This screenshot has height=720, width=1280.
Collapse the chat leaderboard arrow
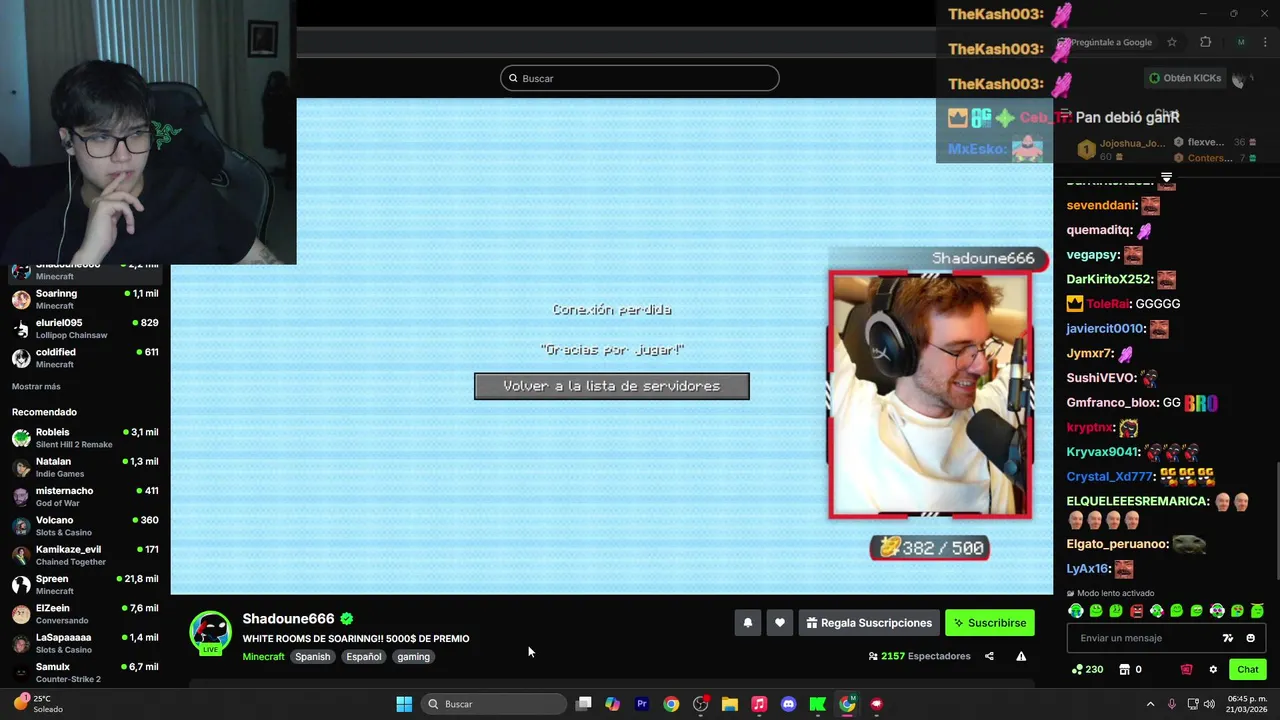1166,177
